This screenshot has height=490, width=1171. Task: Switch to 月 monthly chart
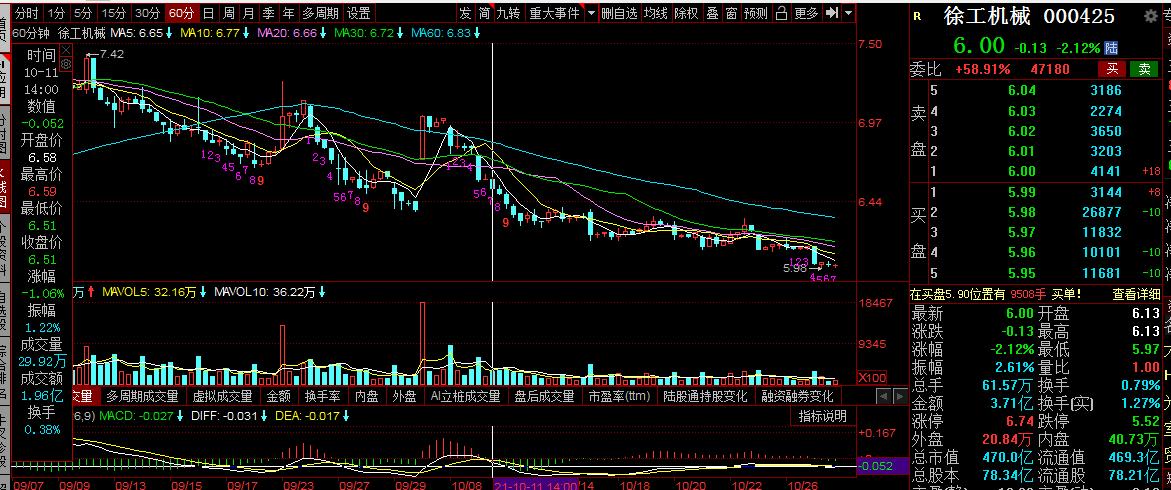248,13
